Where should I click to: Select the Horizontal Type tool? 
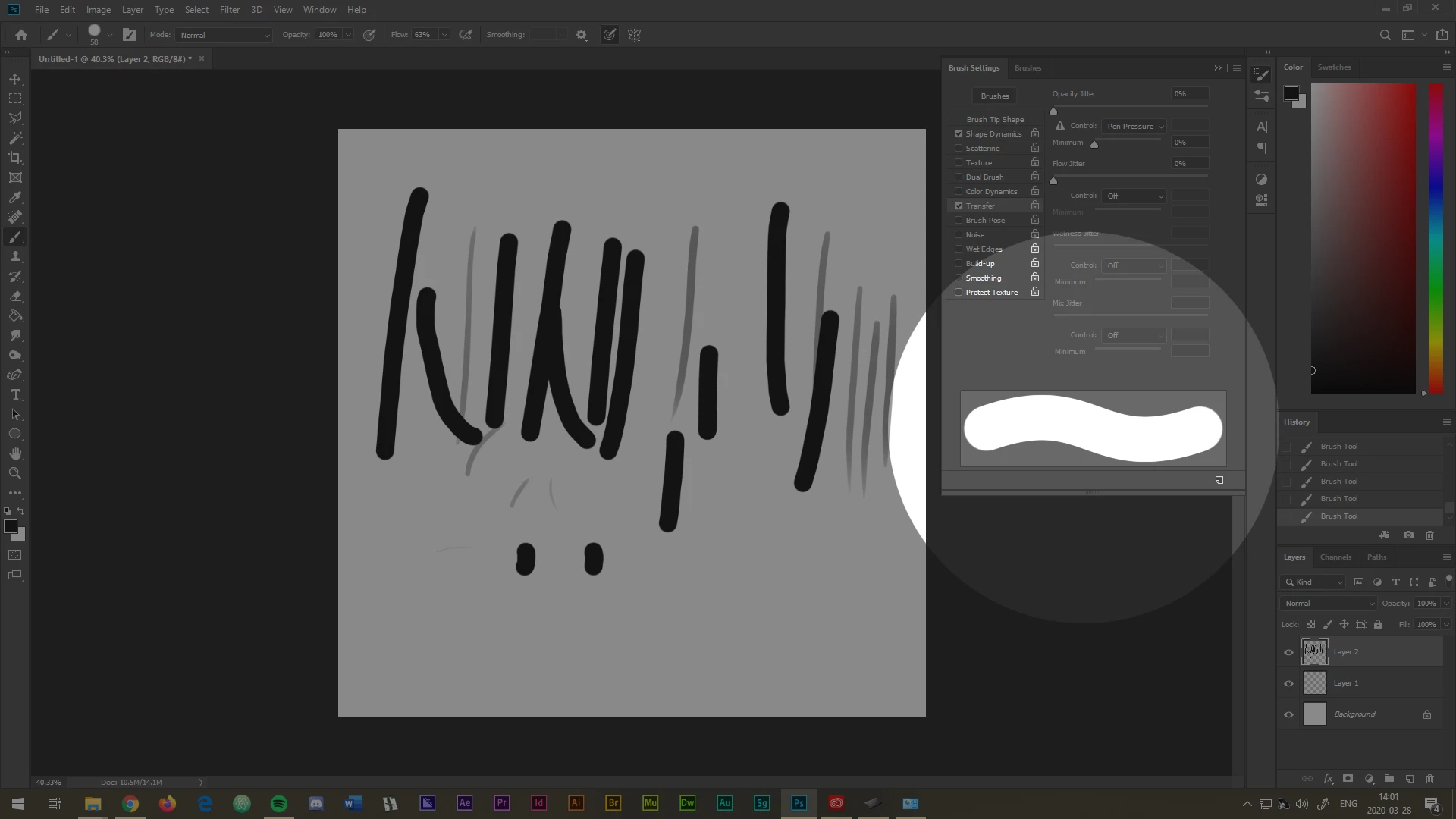click(15, 395)
